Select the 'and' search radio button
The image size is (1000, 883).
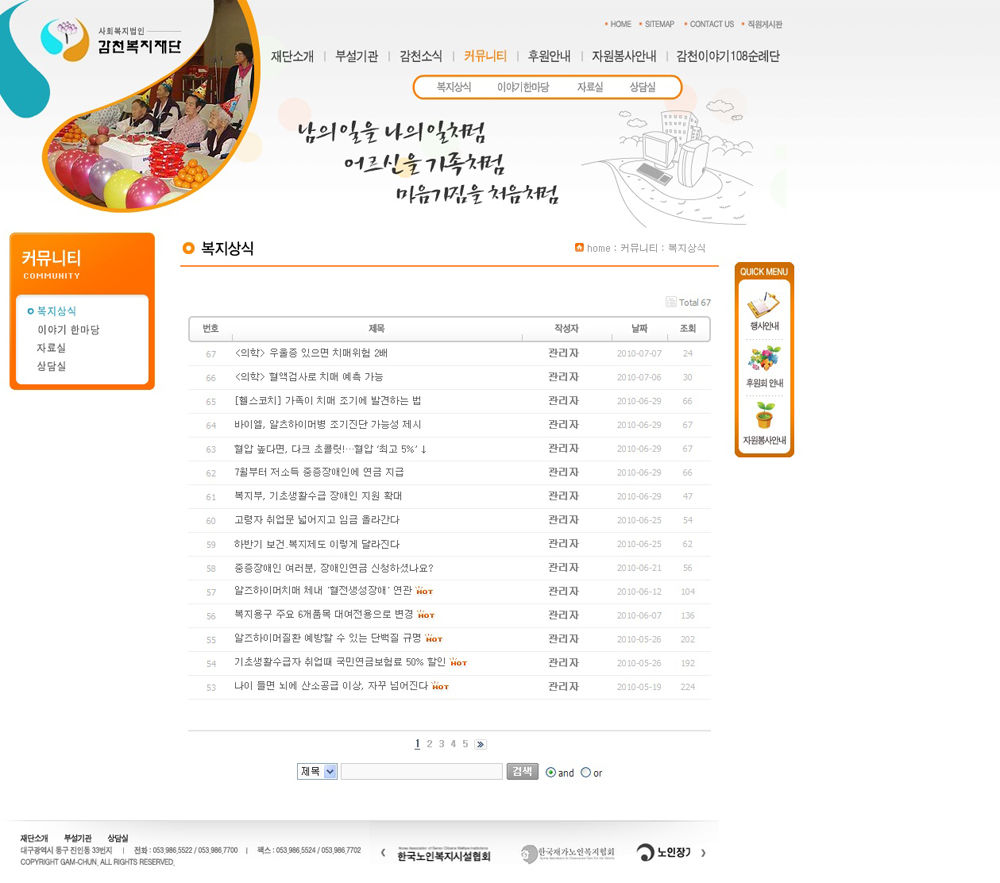click(551, 772)
